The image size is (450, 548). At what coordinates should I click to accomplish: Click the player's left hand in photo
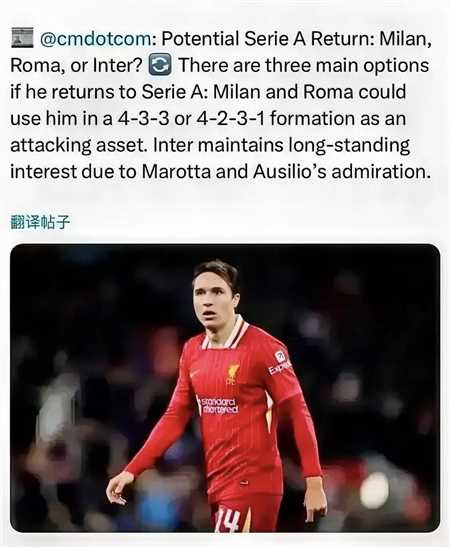pos(315,500)
